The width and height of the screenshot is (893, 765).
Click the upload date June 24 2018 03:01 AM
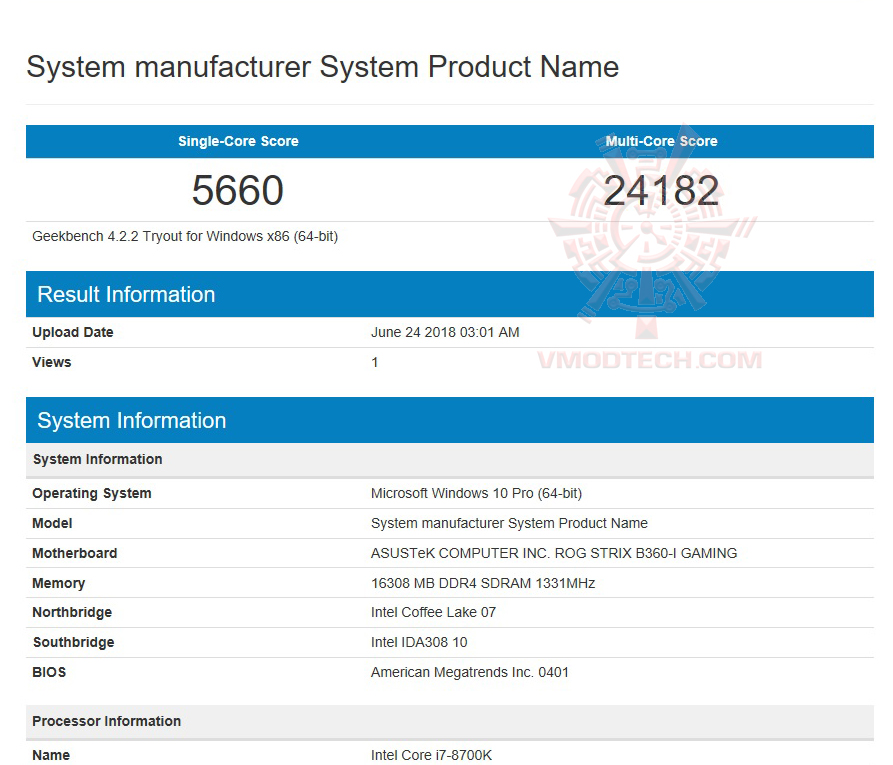[445, 332]
